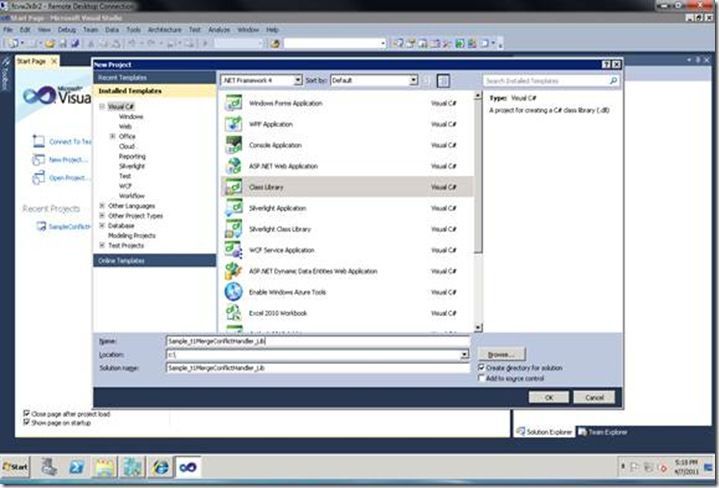
Task: Open the PowerShell taskbar icon
Action: [x=77, y=467]
